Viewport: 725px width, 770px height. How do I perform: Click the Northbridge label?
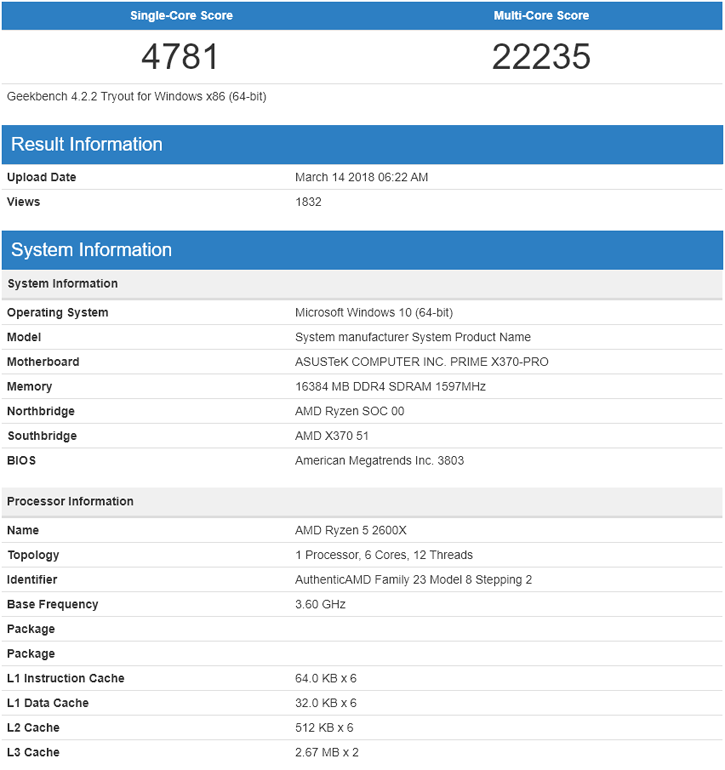tap(41, 412)
